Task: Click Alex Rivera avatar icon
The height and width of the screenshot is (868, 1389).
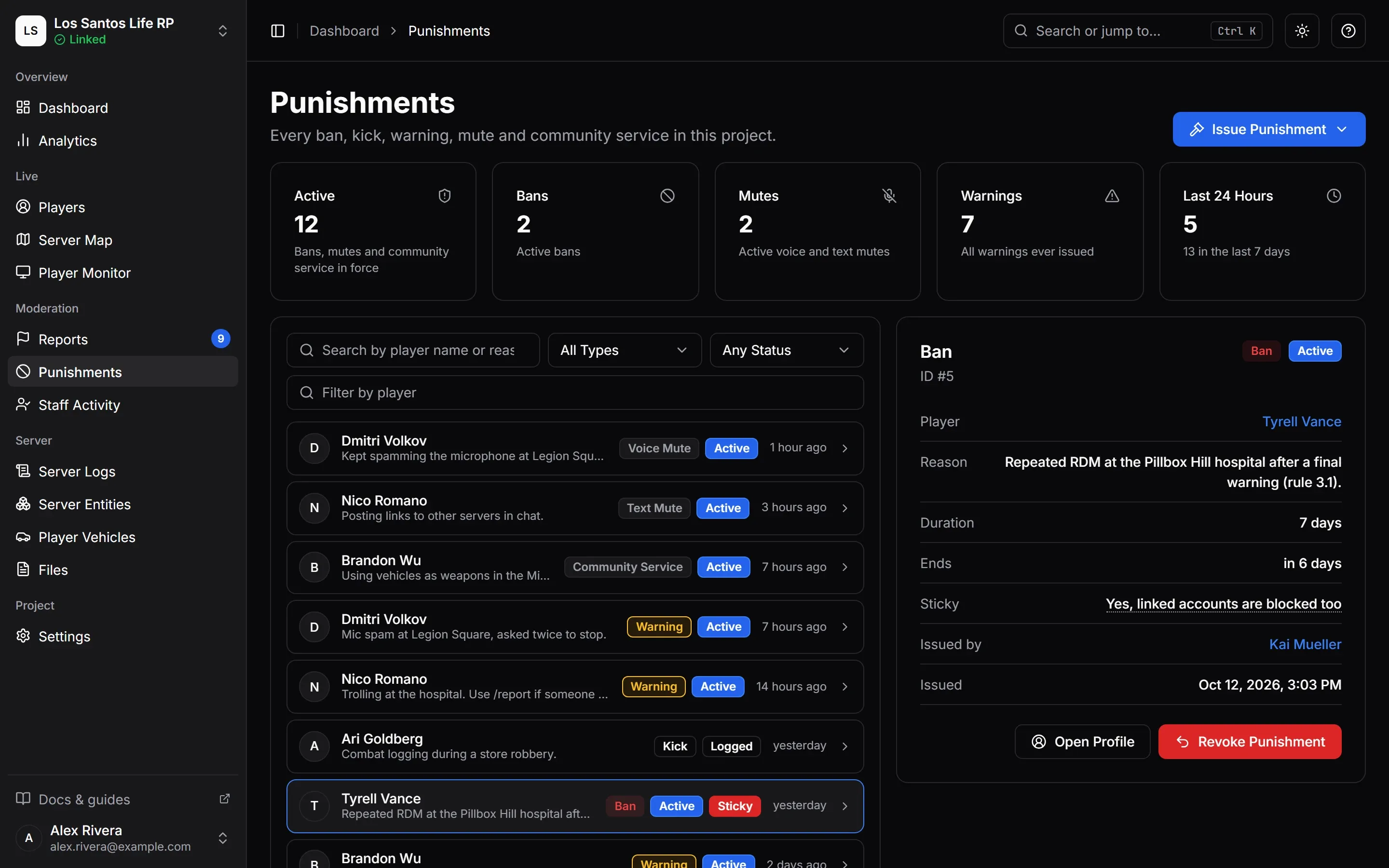Action: (29, 838)
